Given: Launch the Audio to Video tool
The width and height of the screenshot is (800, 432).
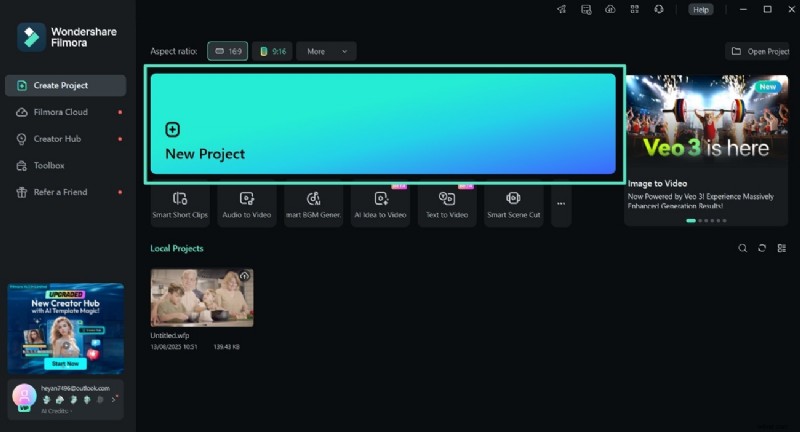Looking at the screenshot, I should (x=247, y=204).
